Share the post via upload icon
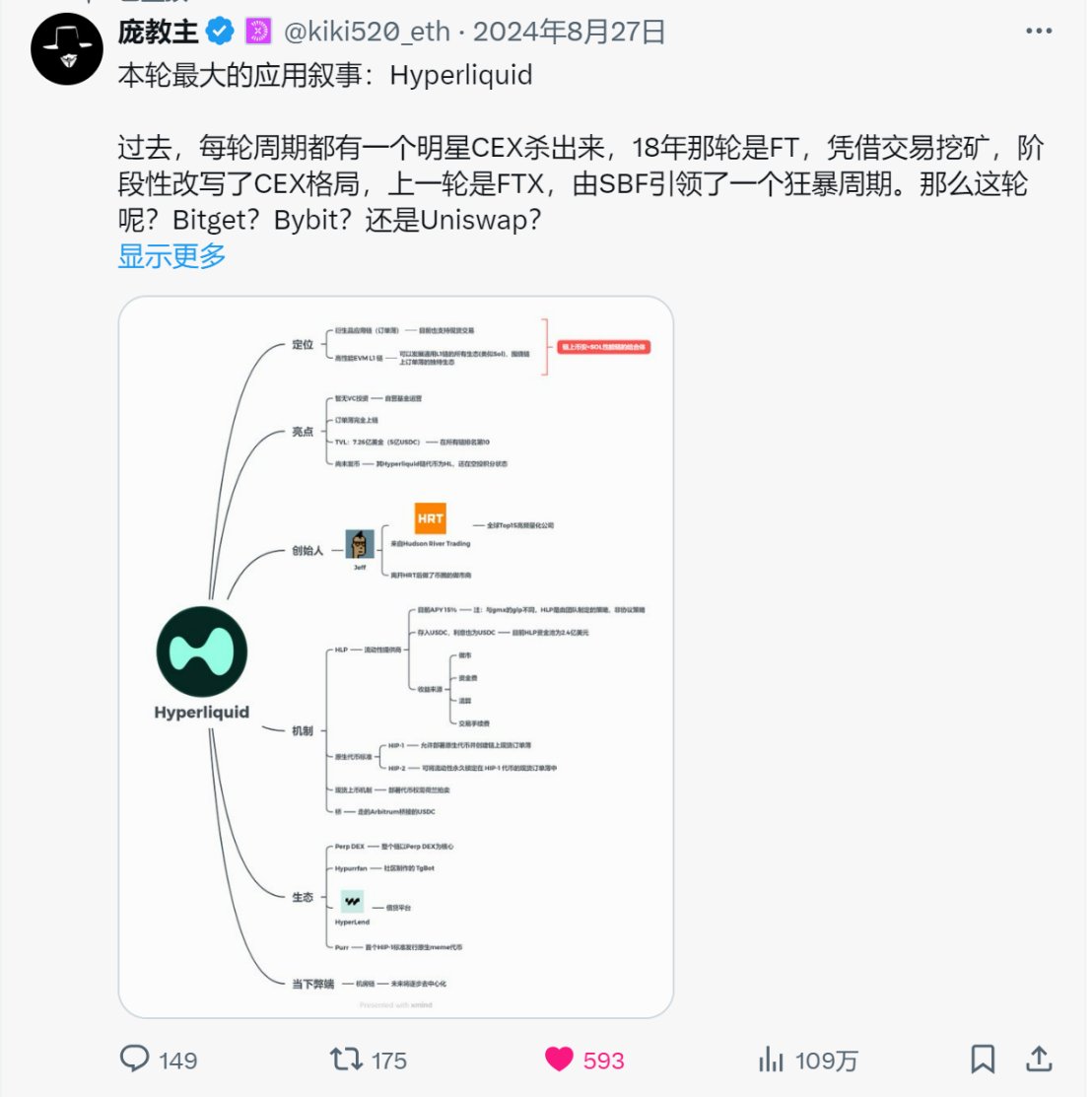1092x1097 pixels. 1039,1060
